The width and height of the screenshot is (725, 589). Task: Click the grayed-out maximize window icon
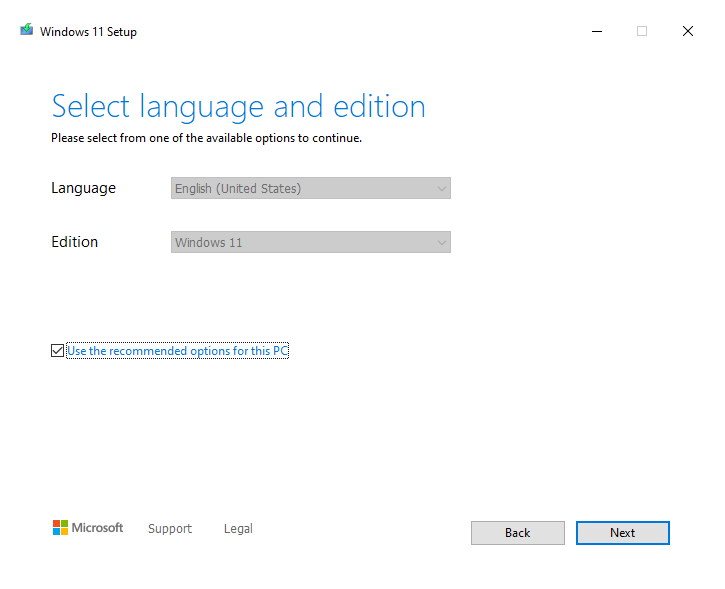tap(642, 31)
